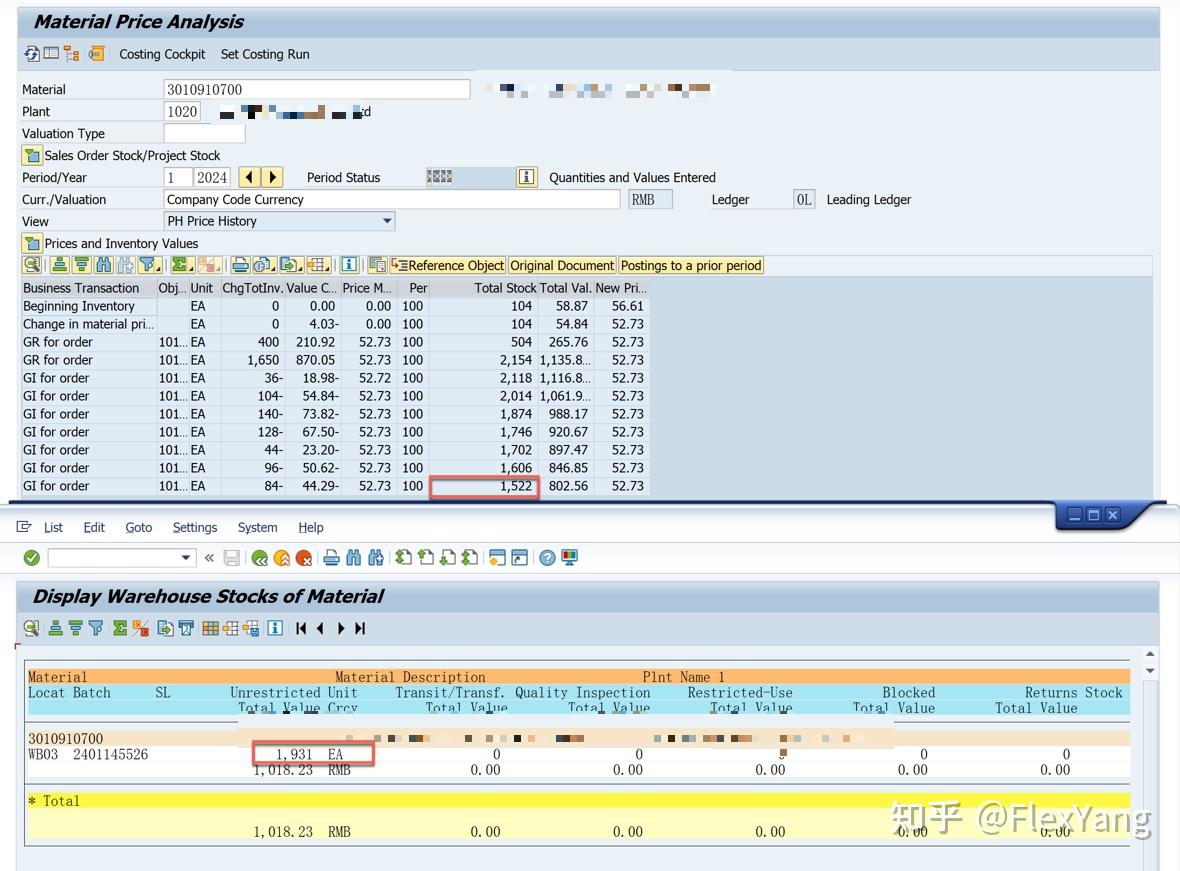Collapse the Prices and Inventory Values section
Viewport: 1180px width, 871px height.
pos(32,244)
